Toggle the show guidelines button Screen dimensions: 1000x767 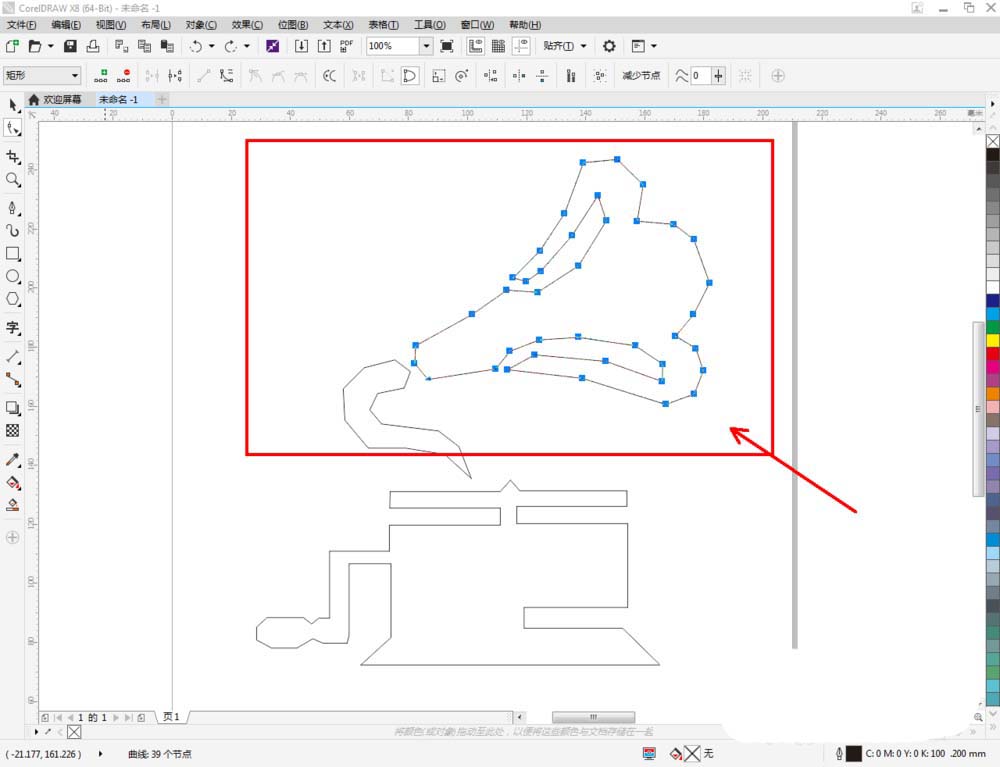(521, 46)
